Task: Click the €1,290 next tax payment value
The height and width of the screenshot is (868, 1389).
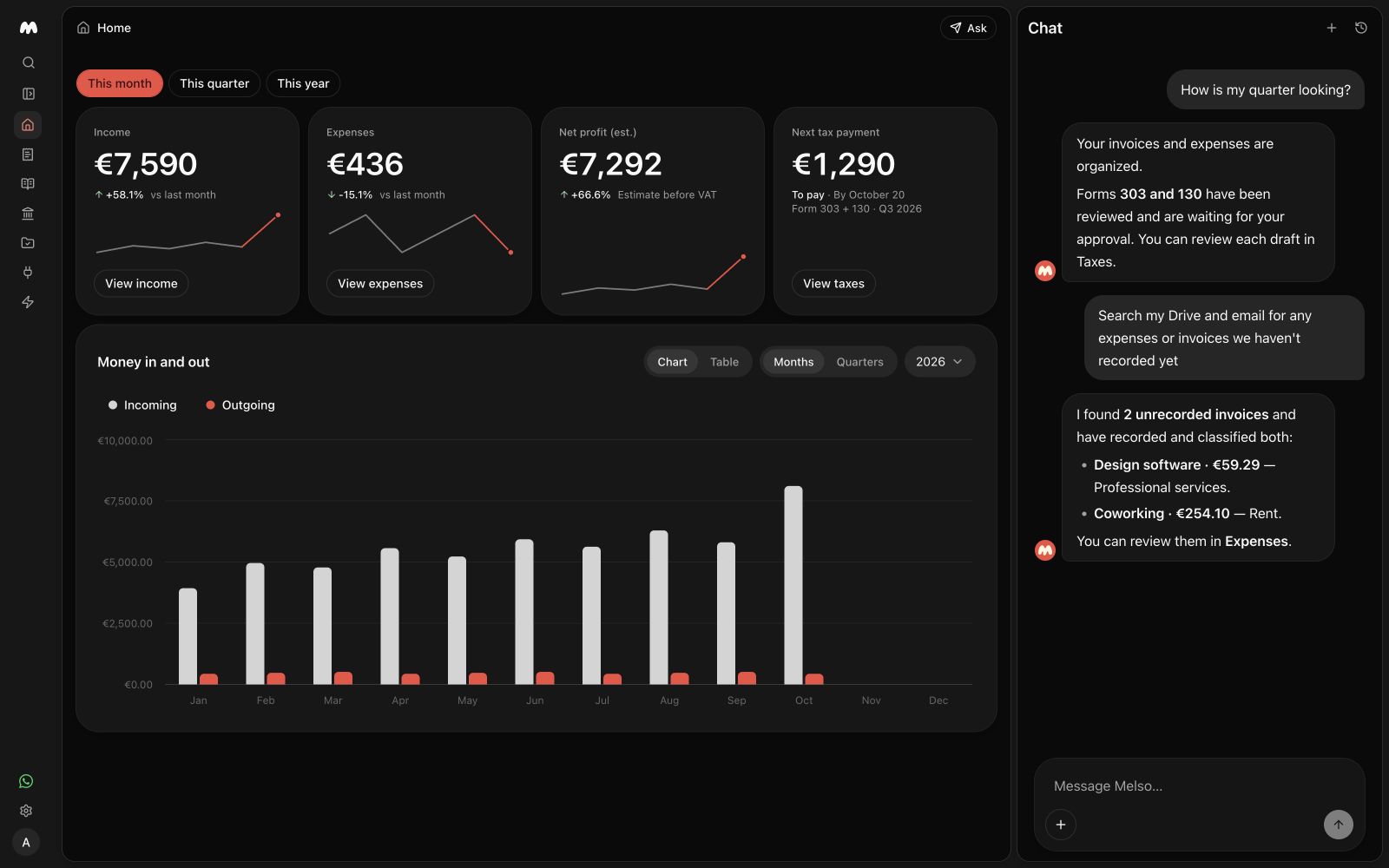Action: (x=843, y=164)
